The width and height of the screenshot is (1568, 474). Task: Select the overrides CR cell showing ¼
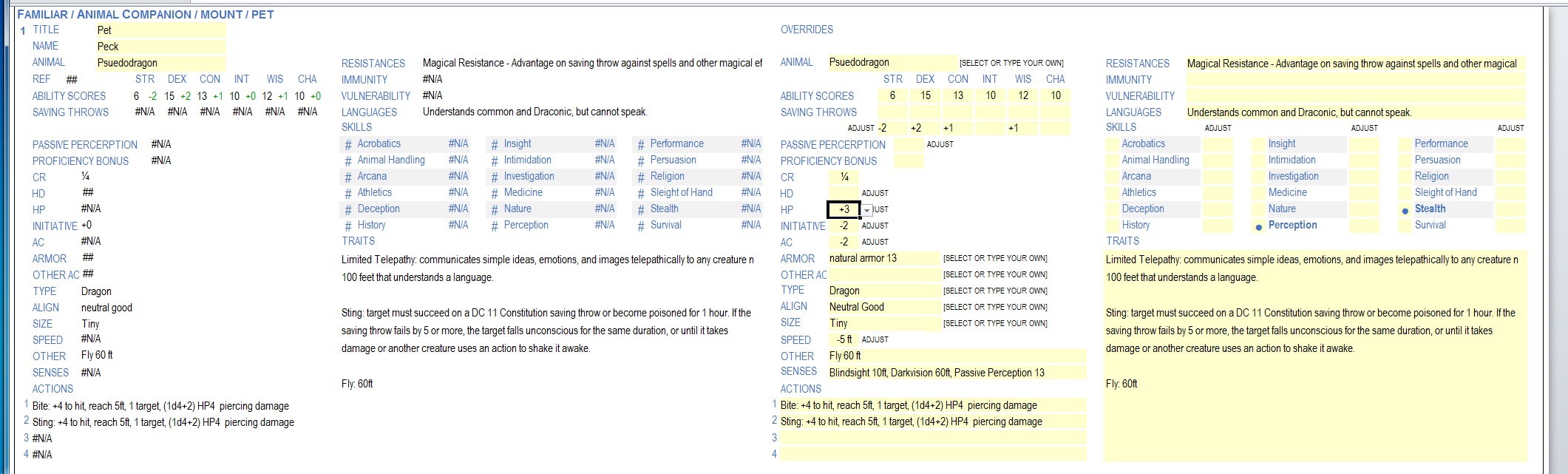coord(844,177)
